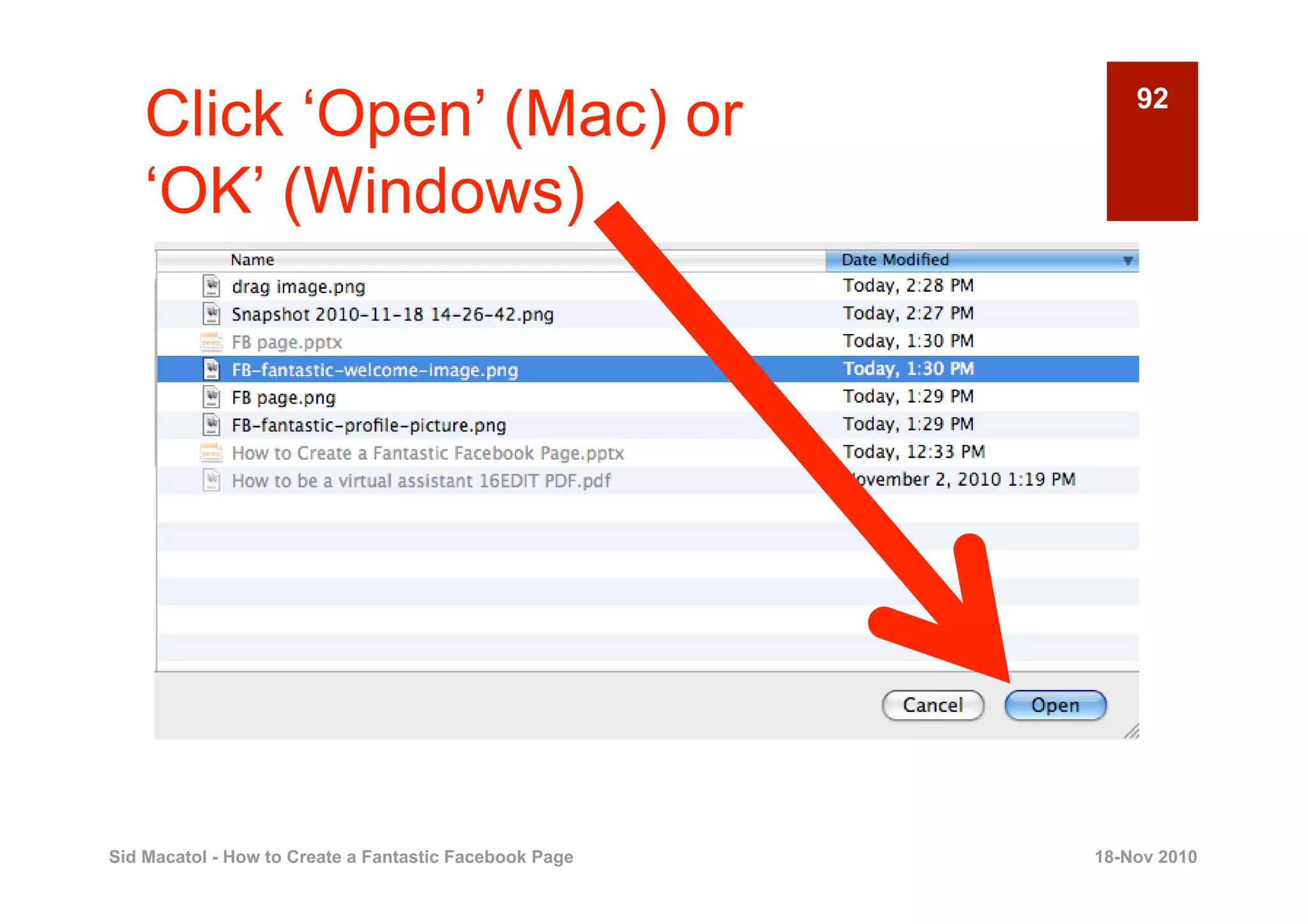
Task: Click the FB-fantastic-welcome-image.png file icon
Action: click(x=211, y=369)
